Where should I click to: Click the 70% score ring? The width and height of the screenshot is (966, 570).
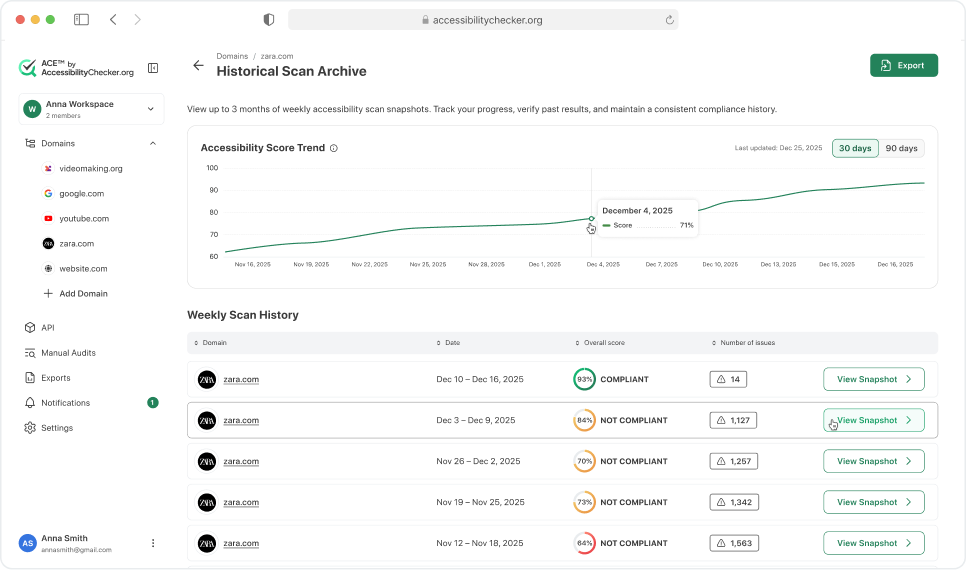[584, 462]
